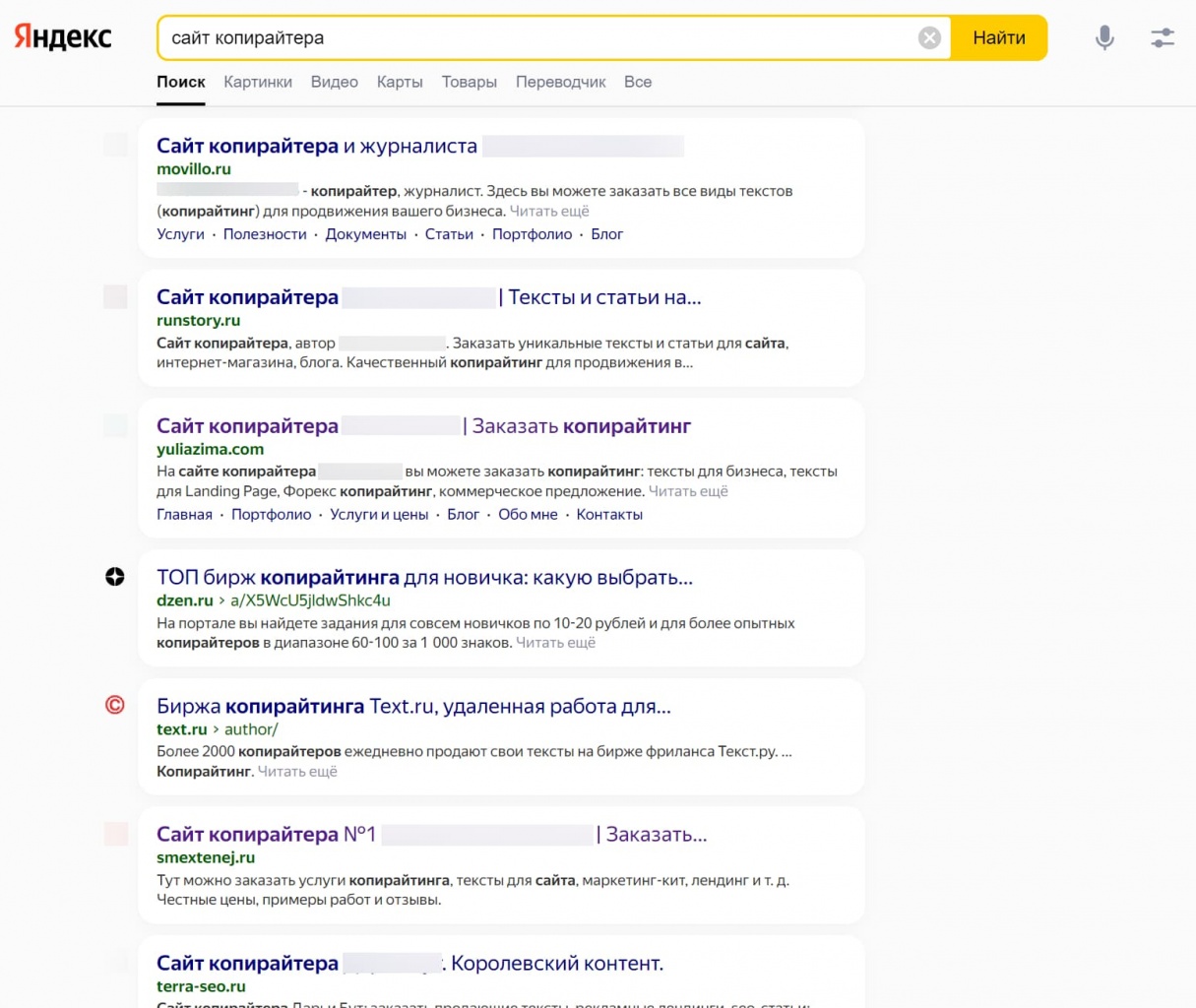Open yuliazima.com Главная sitelink
The height and width of the screenshot is (1008, 1196).
pyautogui.click(x=184, y=515)
